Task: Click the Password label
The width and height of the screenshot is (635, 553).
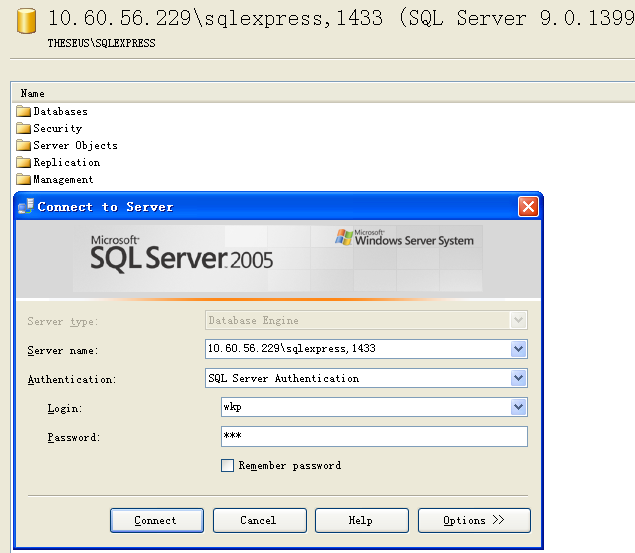Action: 74,438
